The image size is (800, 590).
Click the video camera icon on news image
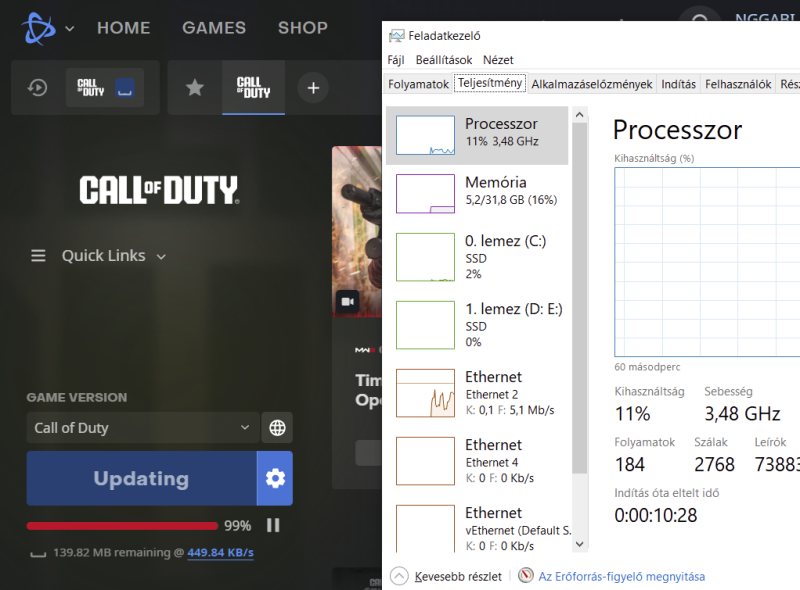point(348,302)
